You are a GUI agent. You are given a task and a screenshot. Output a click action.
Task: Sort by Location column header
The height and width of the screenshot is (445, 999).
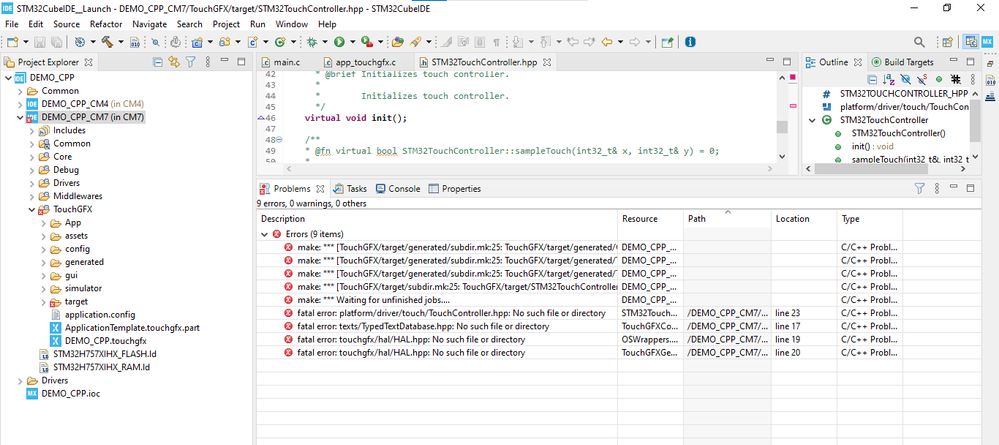(803, 219)
